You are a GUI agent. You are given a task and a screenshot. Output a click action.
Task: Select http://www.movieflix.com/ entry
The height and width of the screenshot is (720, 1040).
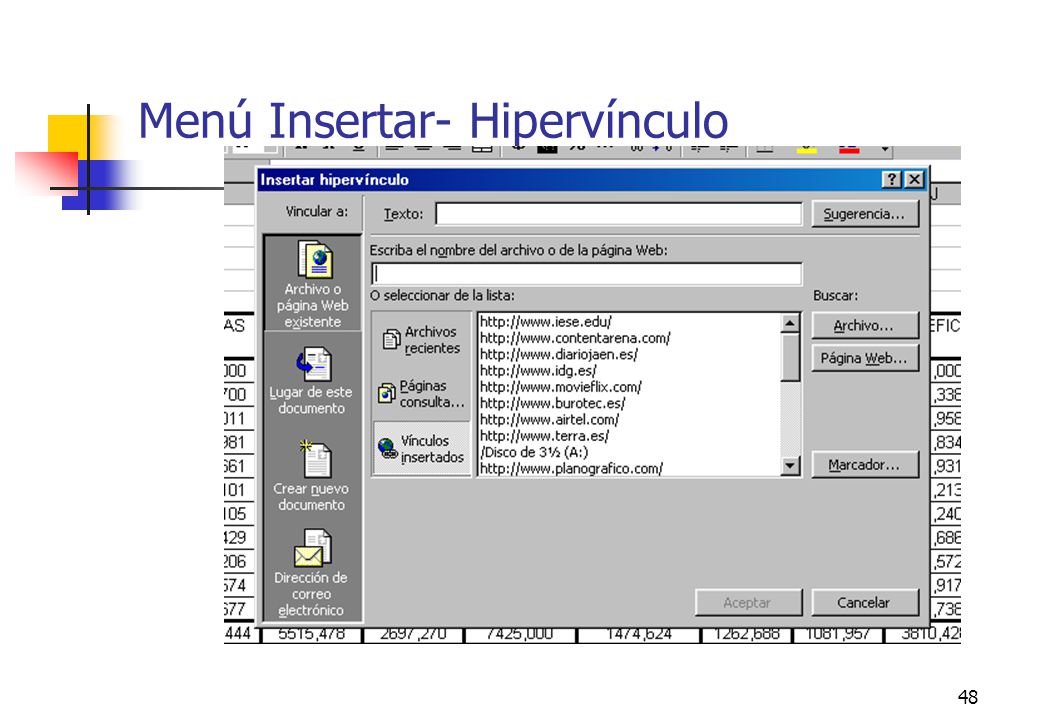[560, 387]
